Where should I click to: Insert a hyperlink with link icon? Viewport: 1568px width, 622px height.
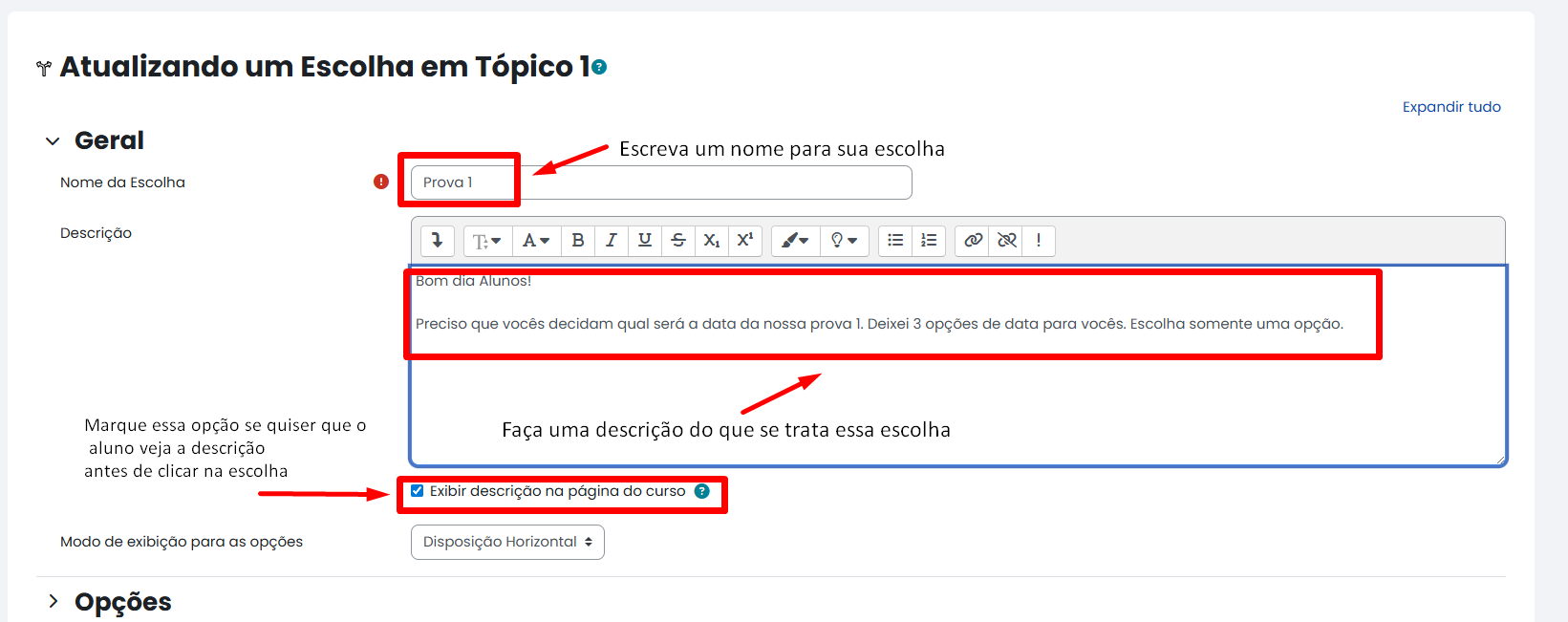click(x=973, y=241)
